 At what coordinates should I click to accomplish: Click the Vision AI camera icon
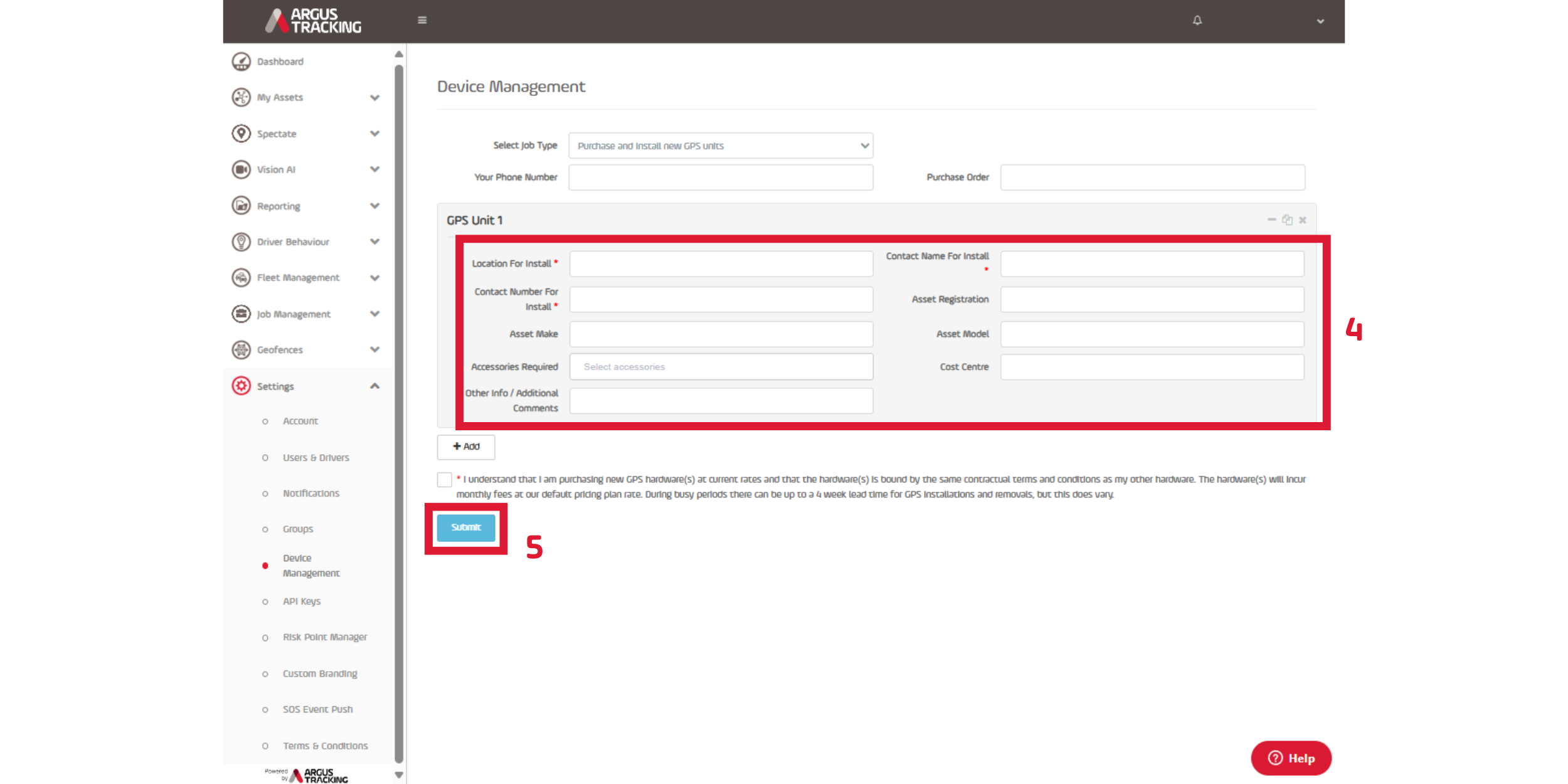[x=241, y=169]
